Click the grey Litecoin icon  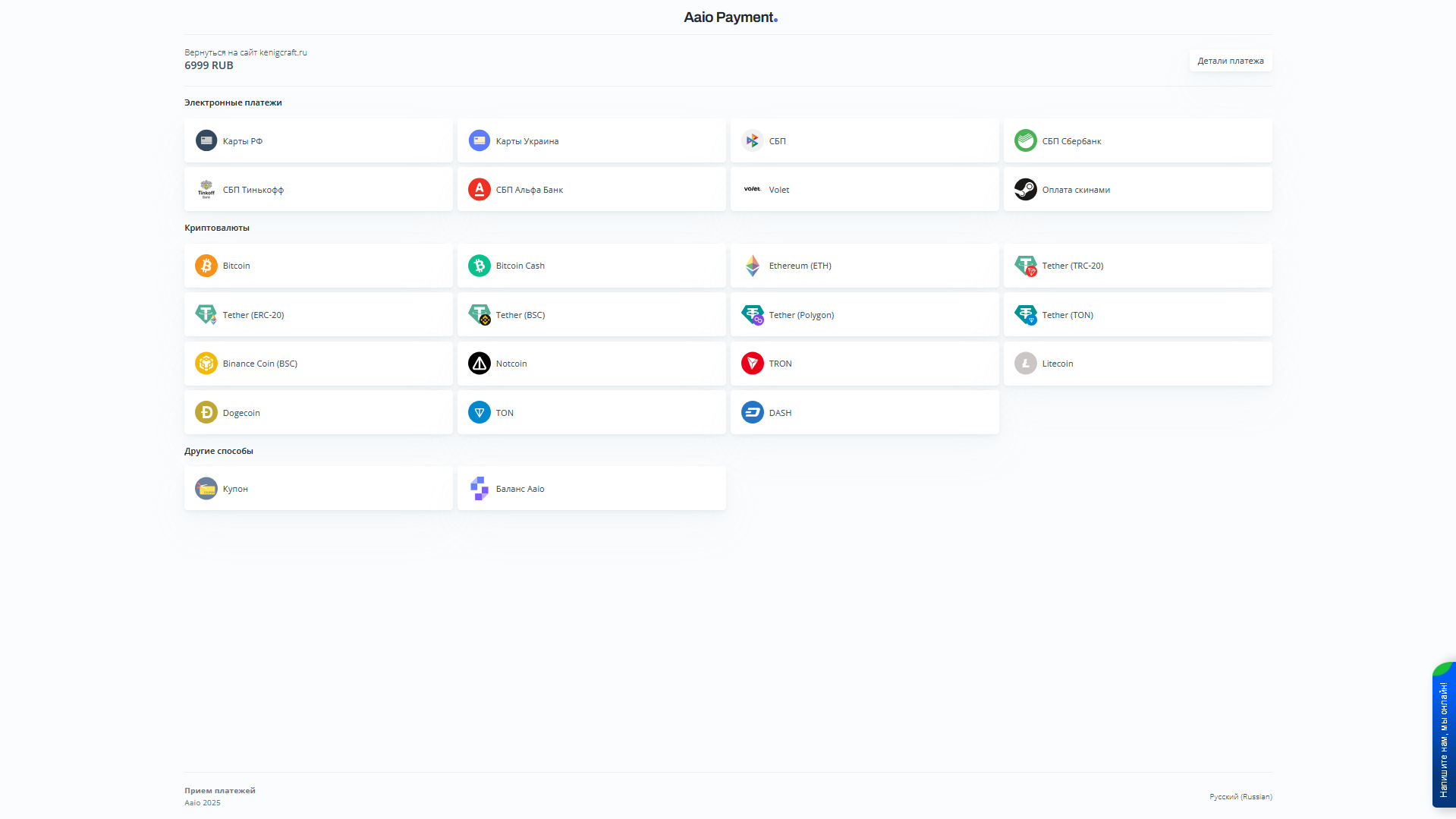tap(1026, 364)
